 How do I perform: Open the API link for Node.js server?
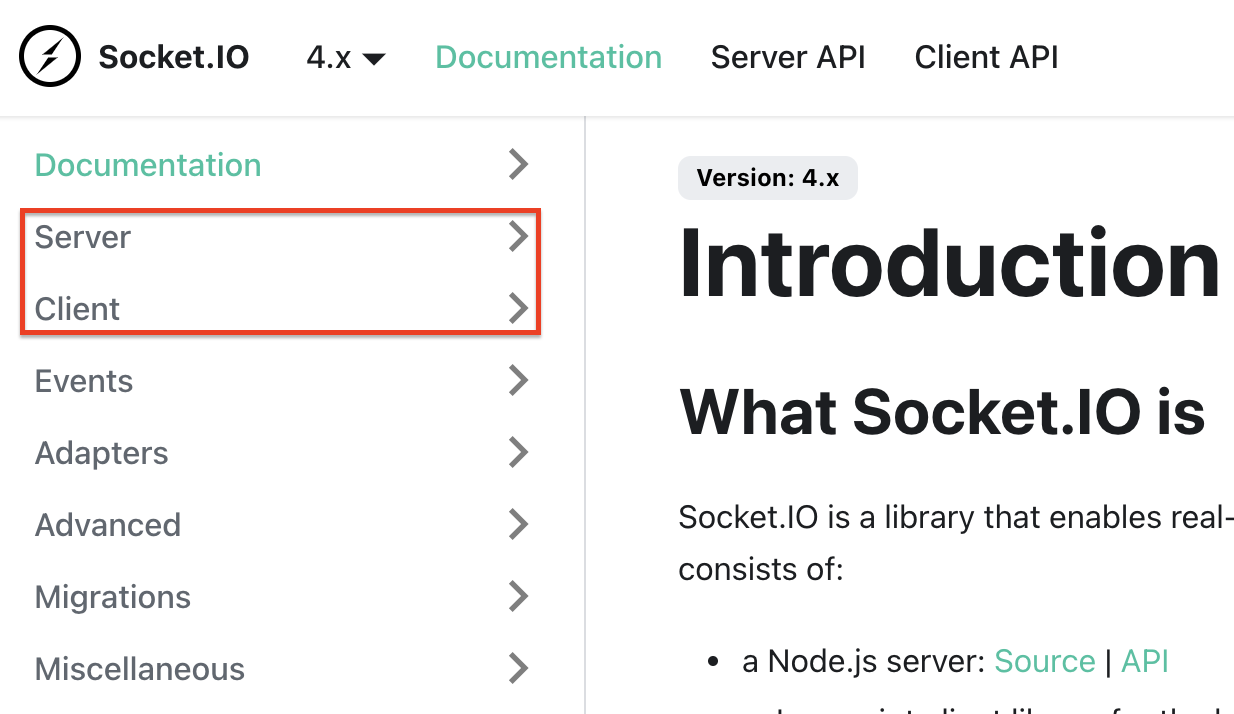[x=1145, y=661]
